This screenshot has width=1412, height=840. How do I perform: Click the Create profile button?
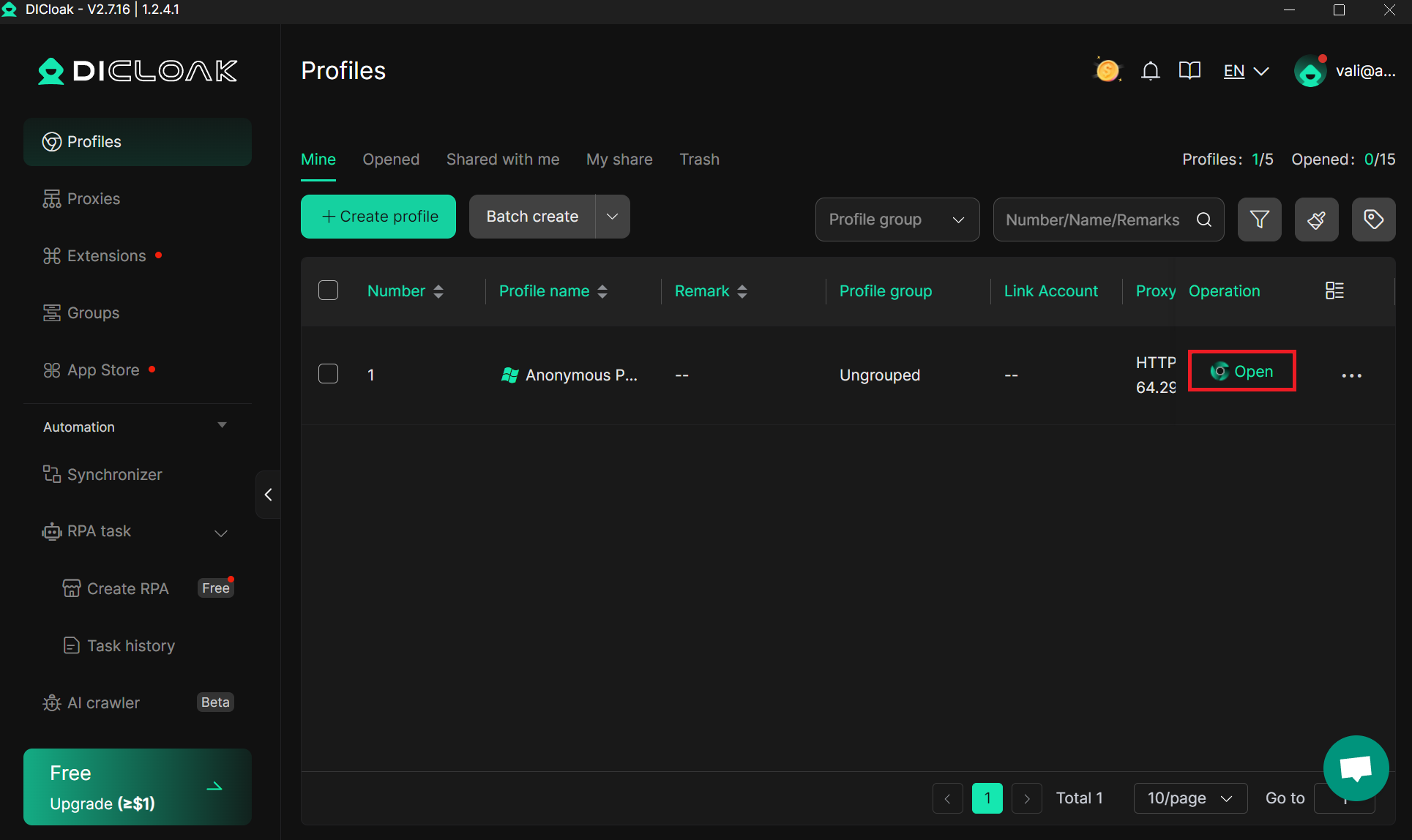click(378, 216)
